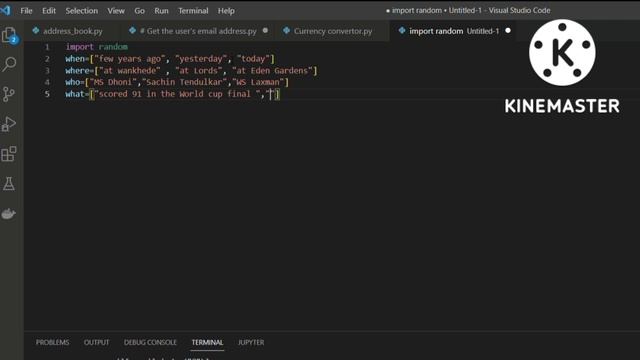The image size is (640, 360).
Task: Open the Run menu
Action: click(x=161, y=11)
